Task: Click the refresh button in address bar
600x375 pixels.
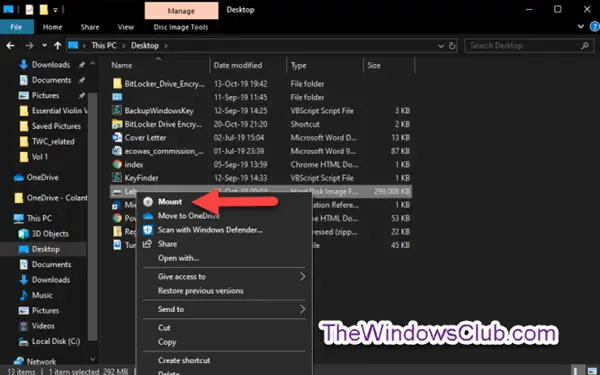Action: pos(452,46)
